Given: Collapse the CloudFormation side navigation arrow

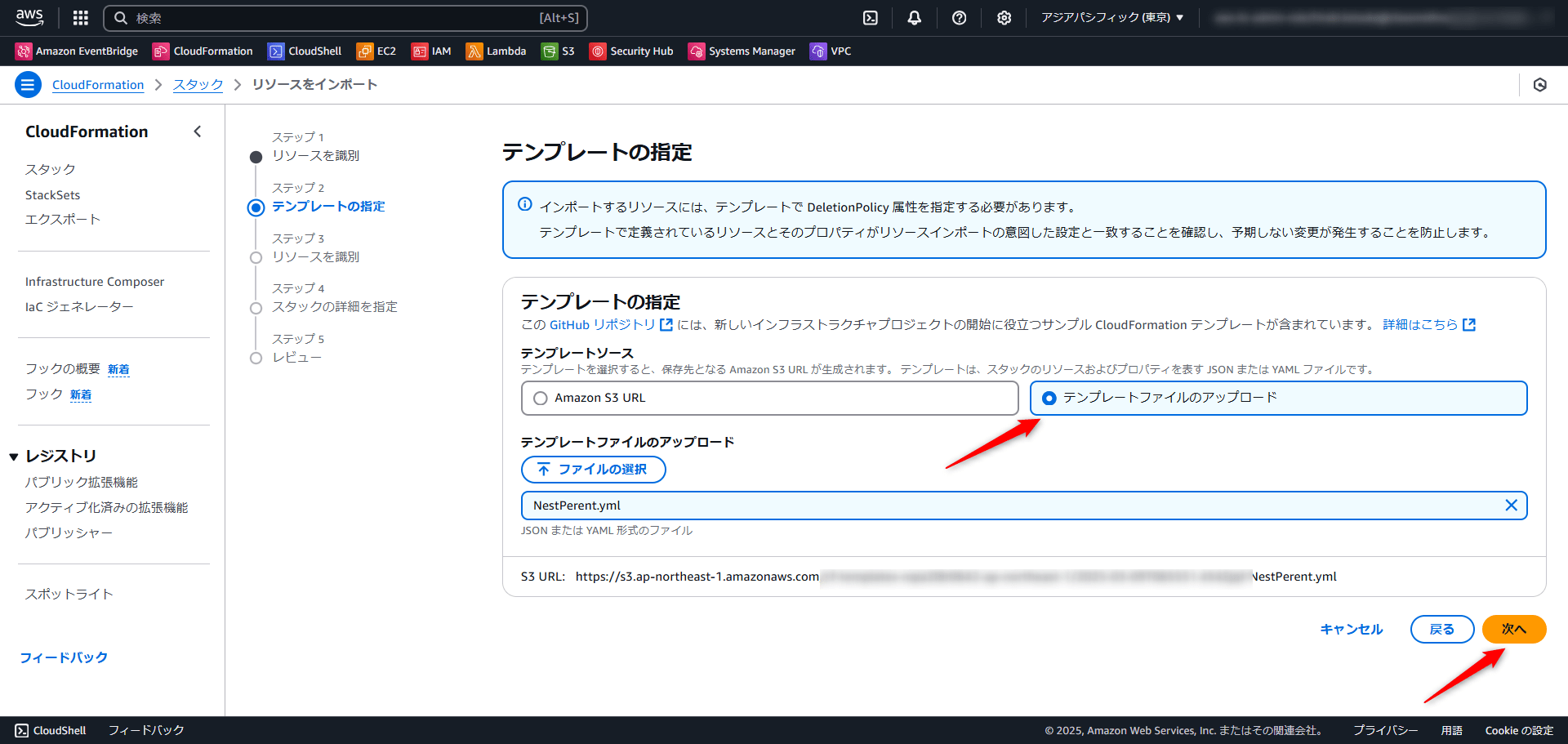Looking at the screenshot, I should [x=197, y=131].
